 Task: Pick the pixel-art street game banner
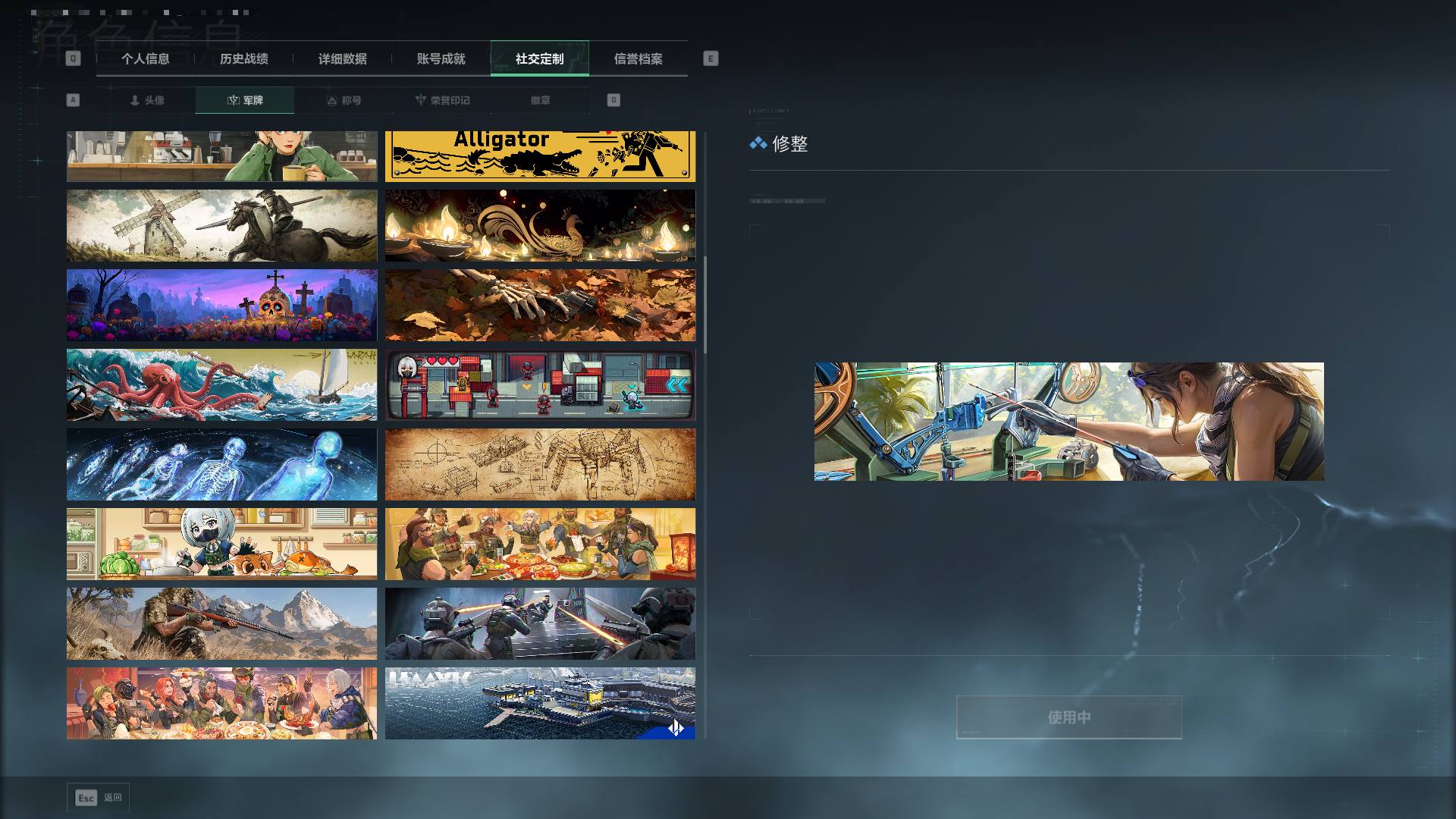tap(540, 384)
